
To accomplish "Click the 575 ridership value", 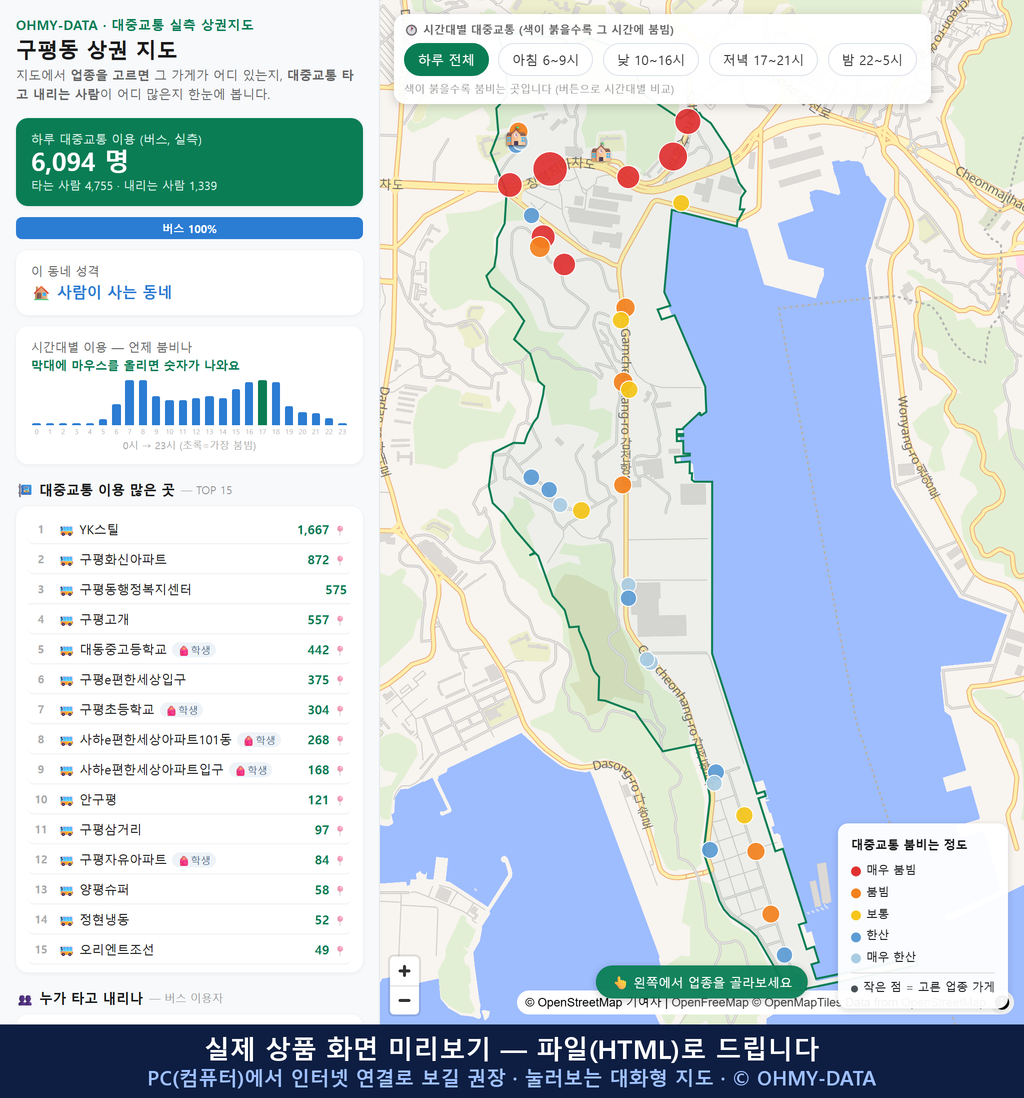I will pos(335,590).
